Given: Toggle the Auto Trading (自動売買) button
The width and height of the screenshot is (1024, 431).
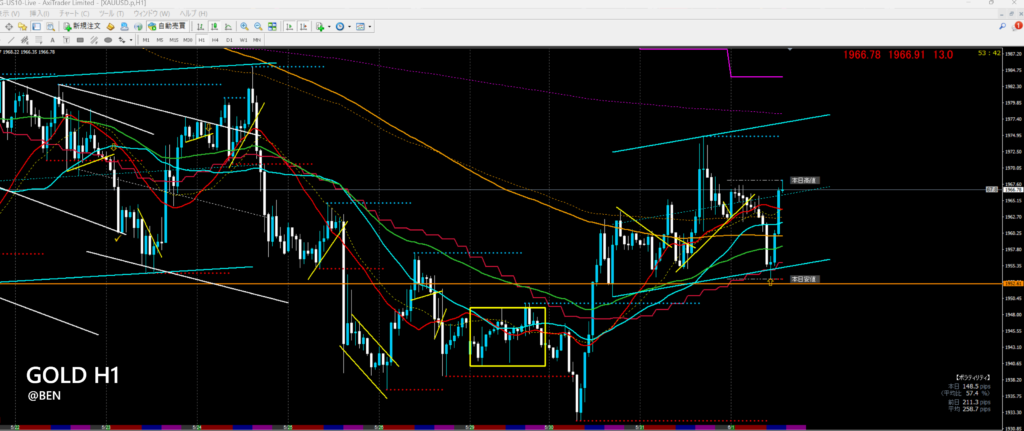Looking at the screenshot, I should (167, 26).
